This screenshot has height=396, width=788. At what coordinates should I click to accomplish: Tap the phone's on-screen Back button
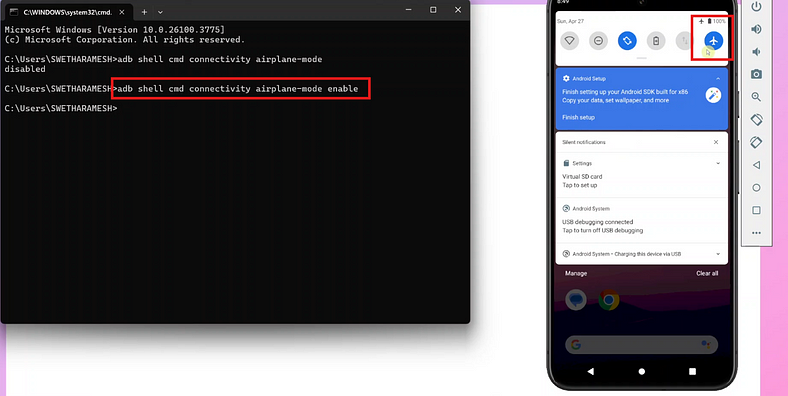590,371
